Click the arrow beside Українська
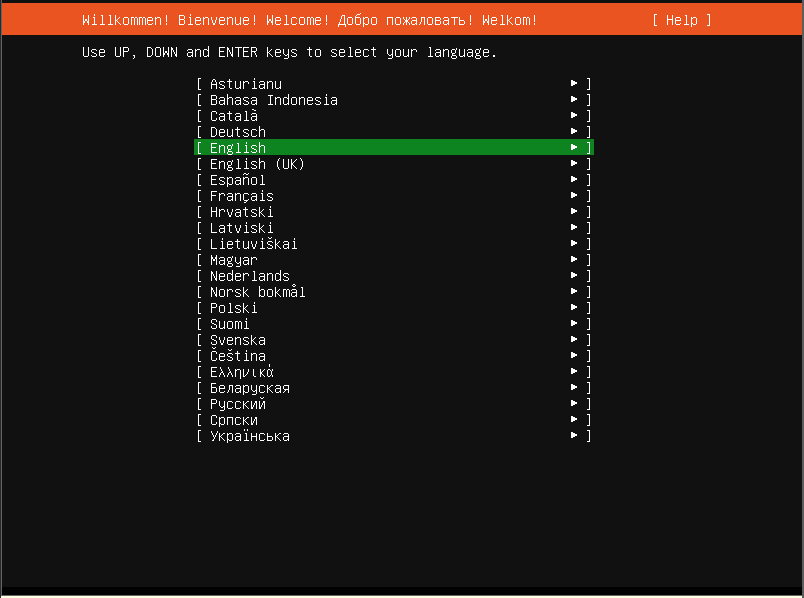This screenshot has width=804, height=598. [574, 436]
